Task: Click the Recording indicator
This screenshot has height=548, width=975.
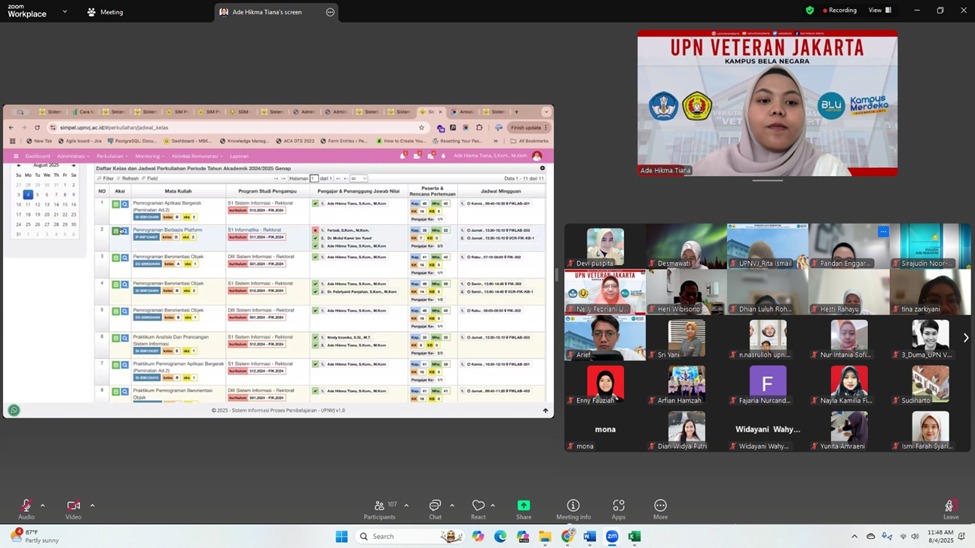Action: click(838, 10)
